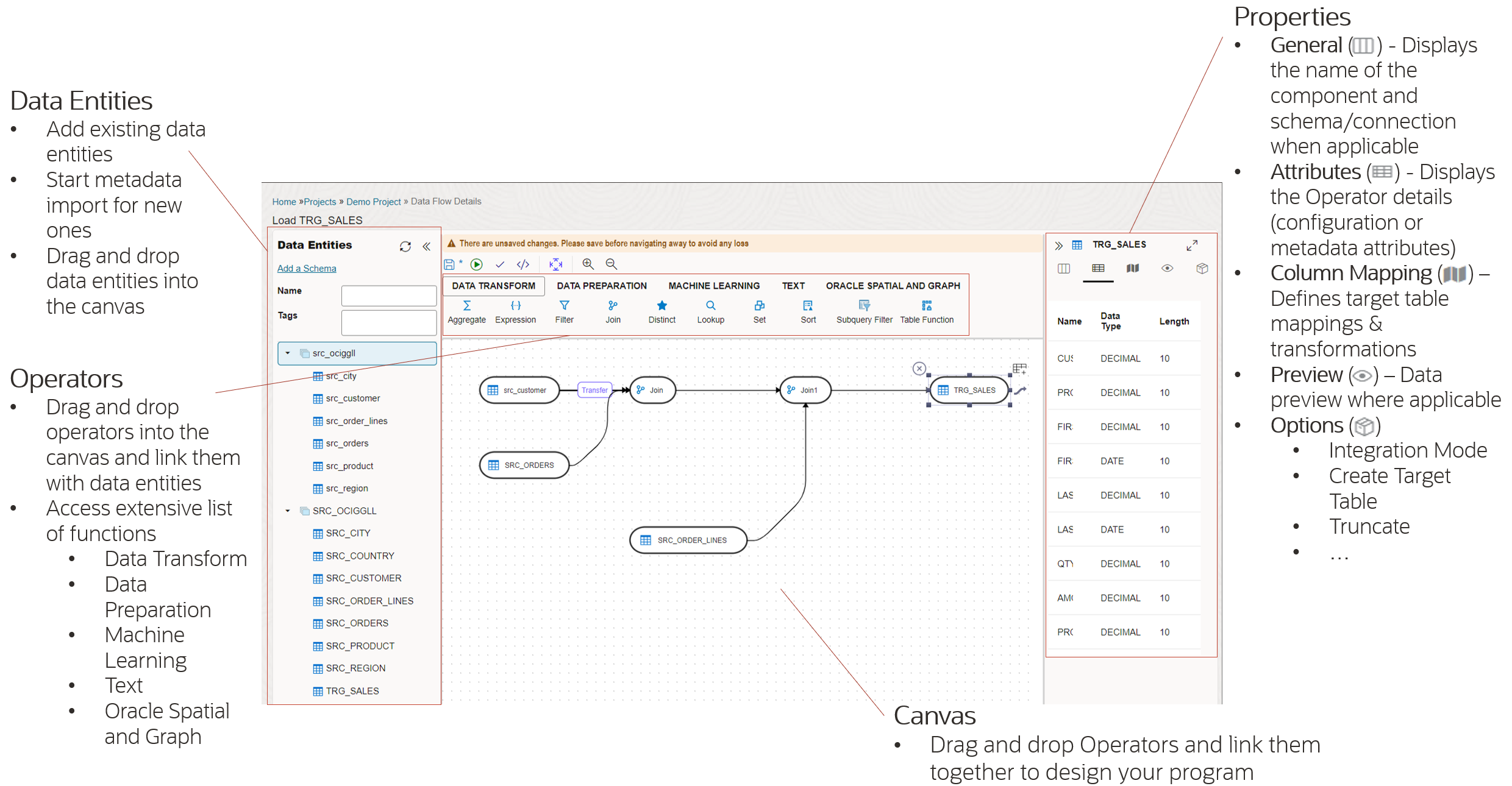This screenshot has height=786, width=1512.
Task: Collapse the SRC_OCIGGLL schema node
Action: (288, 511)
